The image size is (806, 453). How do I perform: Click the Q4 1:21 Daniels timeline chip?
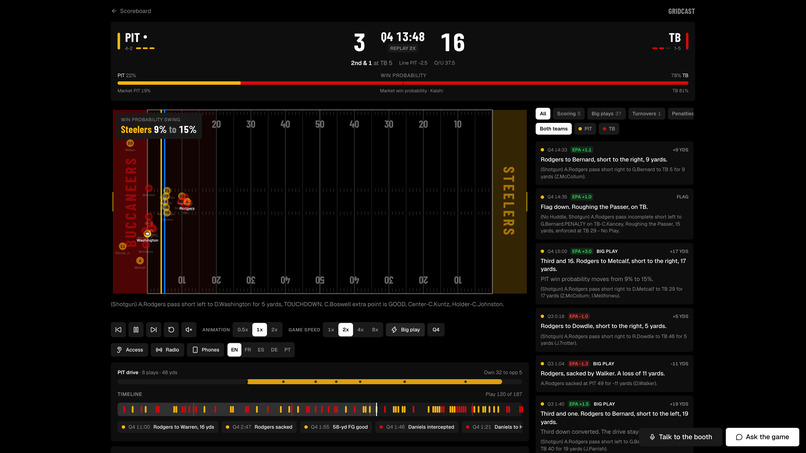[493, 427]
